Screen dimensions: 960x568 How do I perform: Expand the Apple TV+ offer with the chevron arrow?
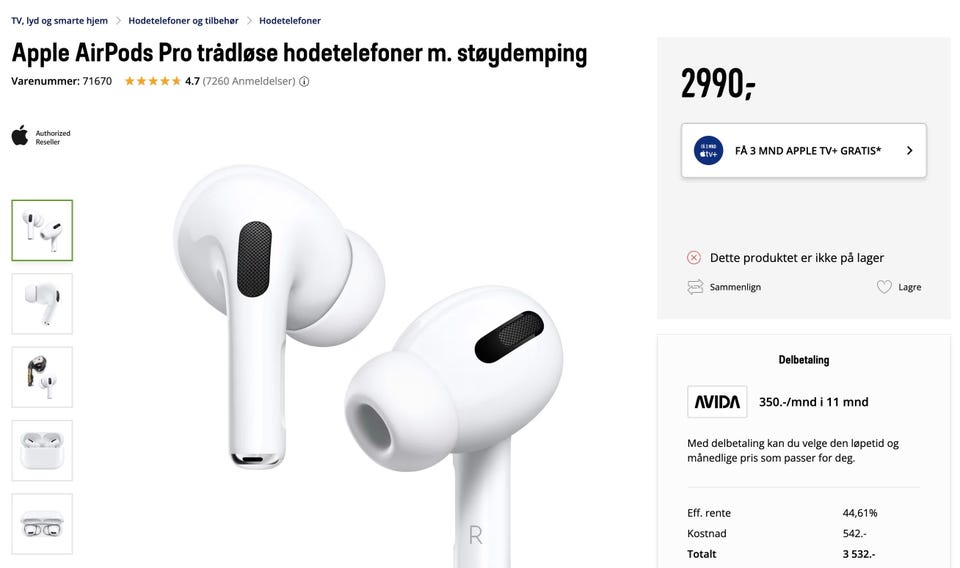pos(909,151)
